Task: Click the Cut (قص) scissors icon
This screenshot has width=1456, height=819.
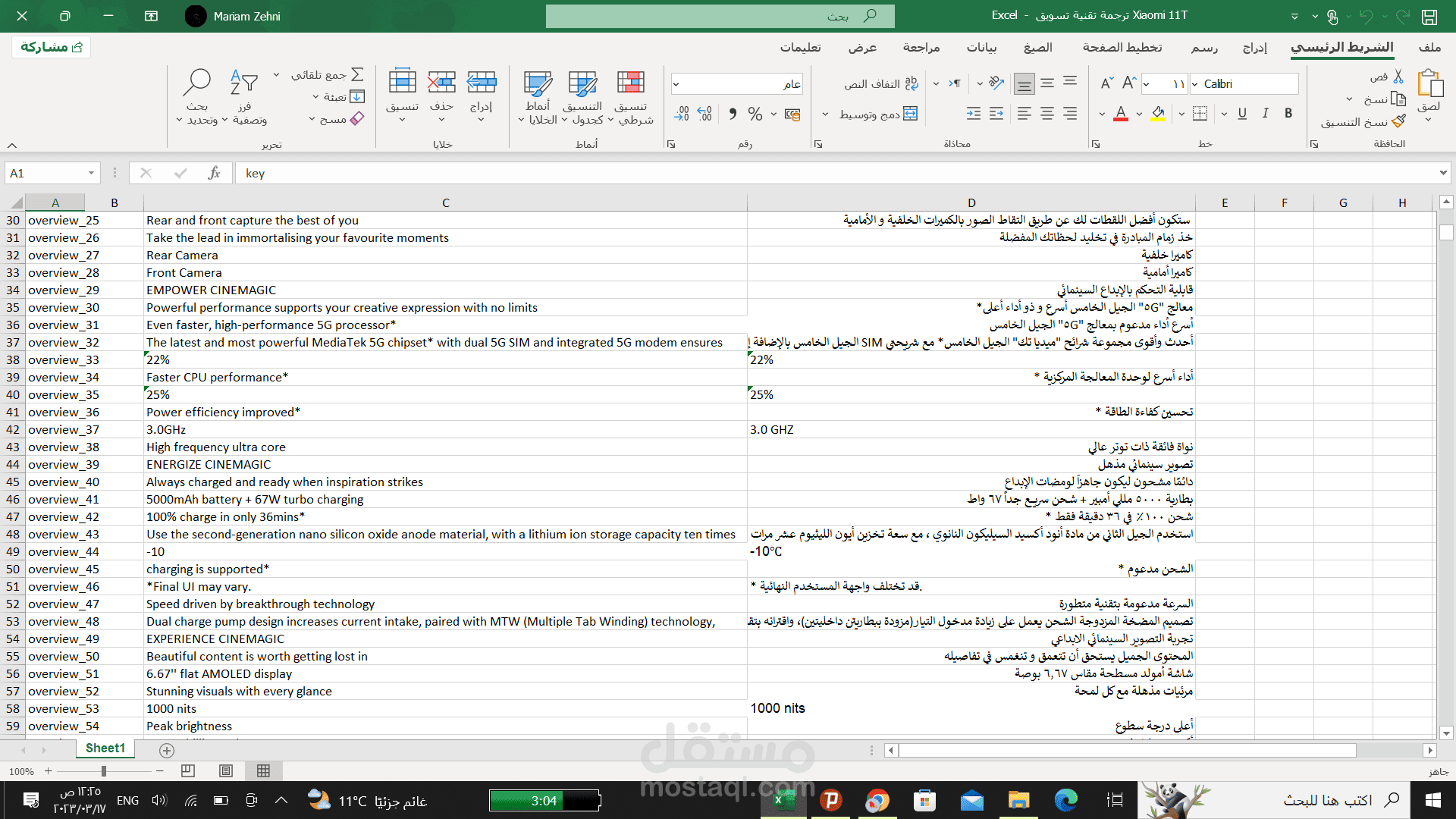Action: click(1398, 77)
